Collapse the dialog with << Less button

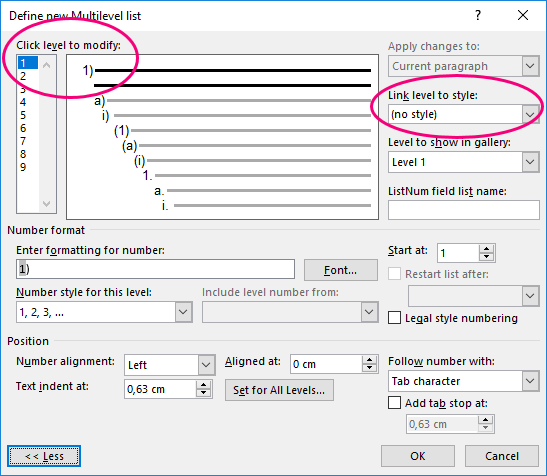(44, 456)
